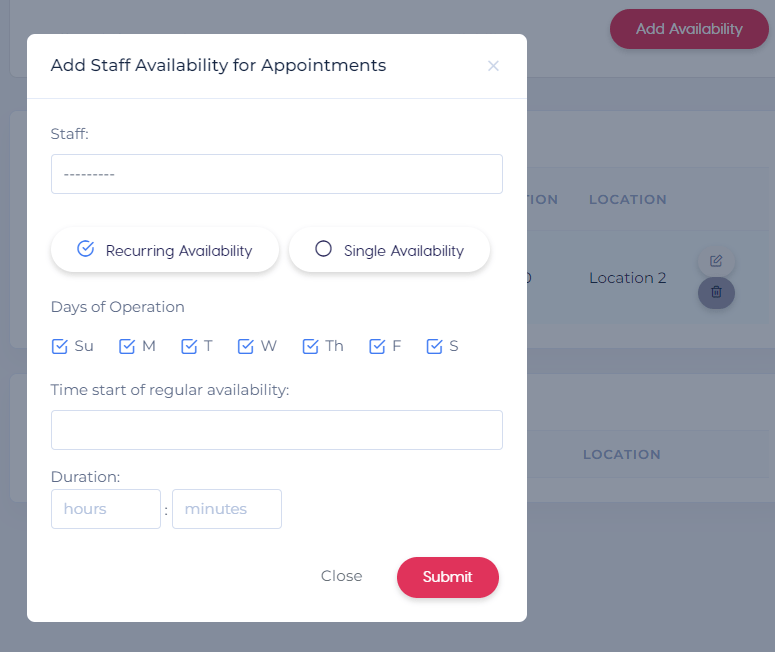Viewport: 775px width, 652px height.
Task: Click the Duration minutes input
Action: click(227, 509)
